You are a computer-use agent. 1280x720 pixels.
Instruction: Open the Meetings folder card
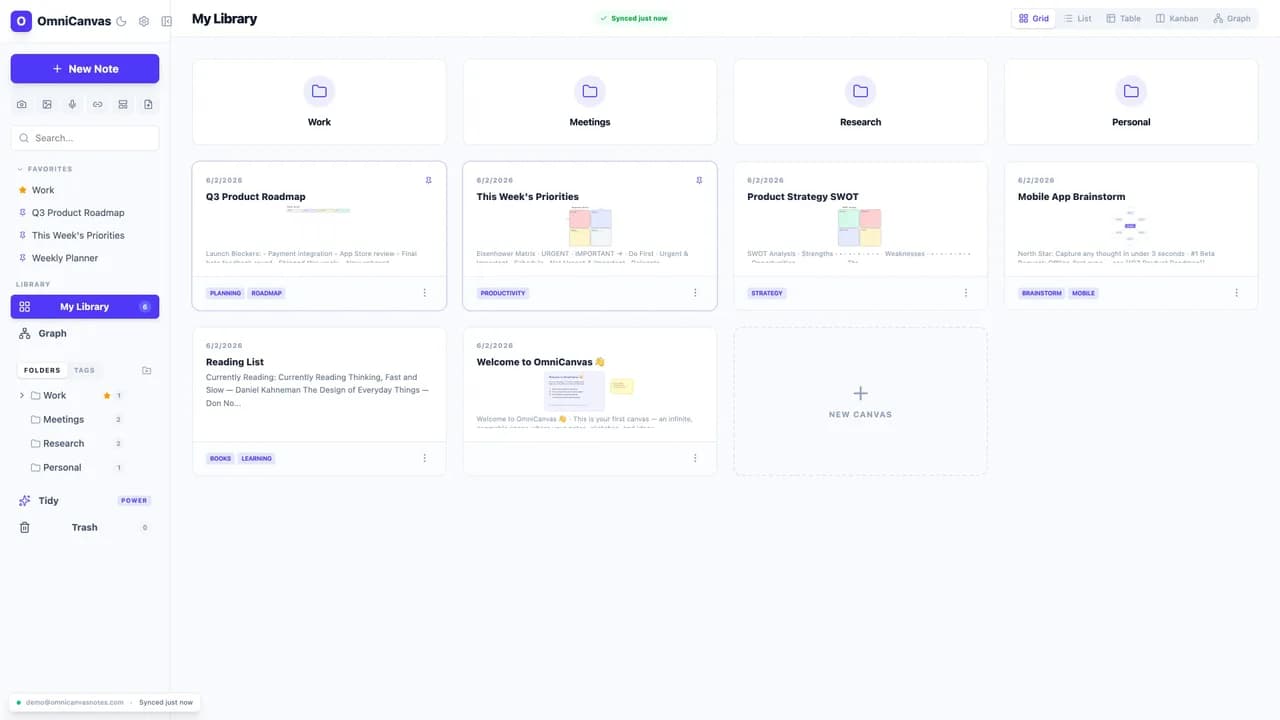590,102
